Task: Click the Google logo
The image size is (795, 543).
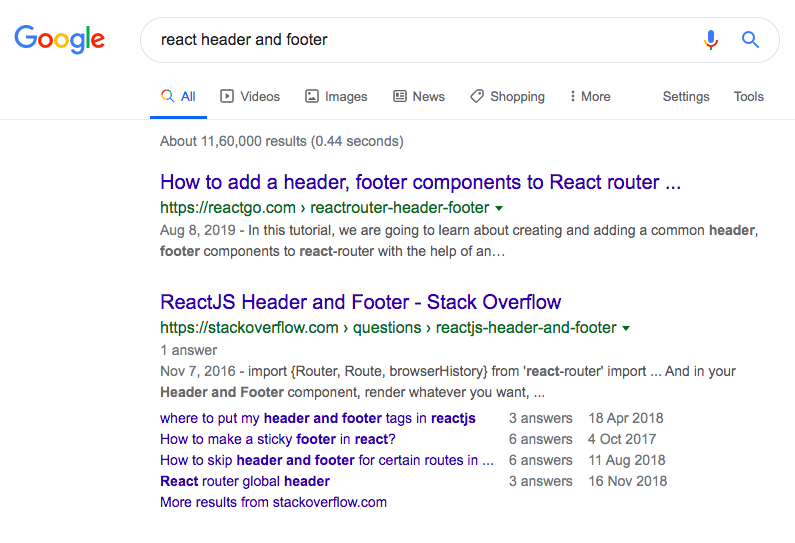Action: click(59, 39)
